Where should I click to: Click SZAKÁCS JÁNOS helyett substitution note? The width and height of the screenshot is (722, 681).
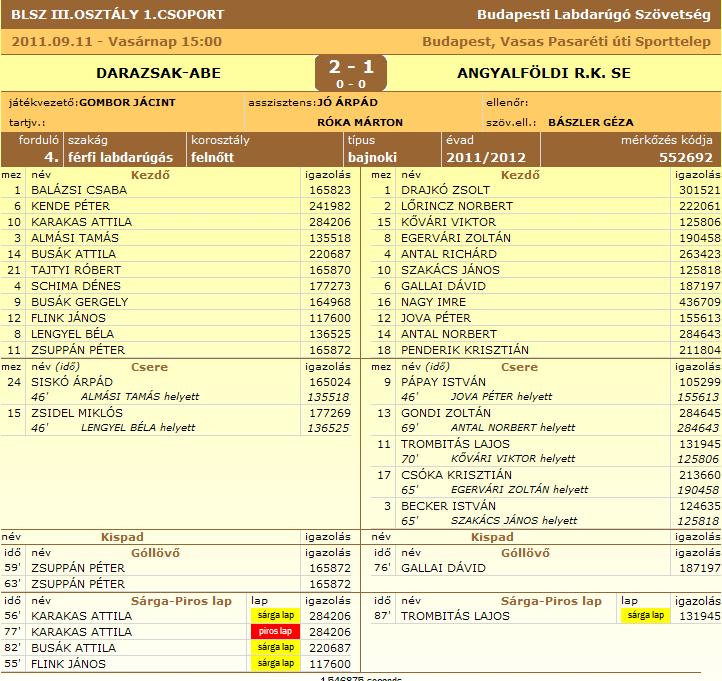click(514, 521)
